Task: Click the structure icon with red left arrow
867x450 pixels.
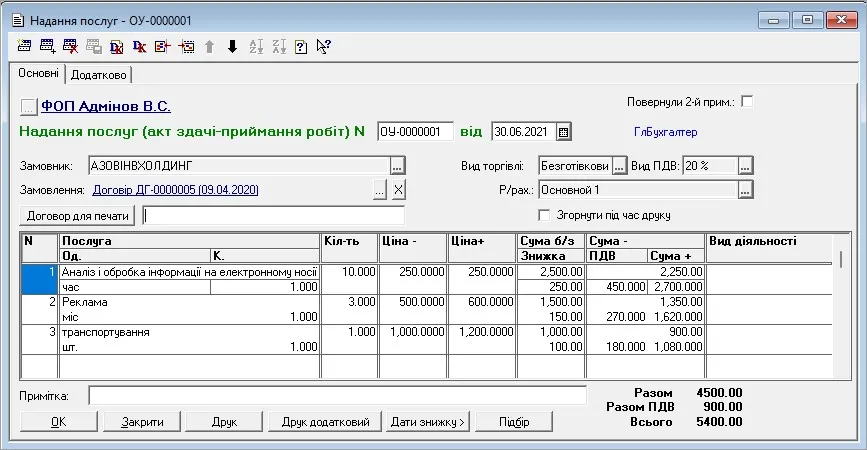Action: pos(163,46)
